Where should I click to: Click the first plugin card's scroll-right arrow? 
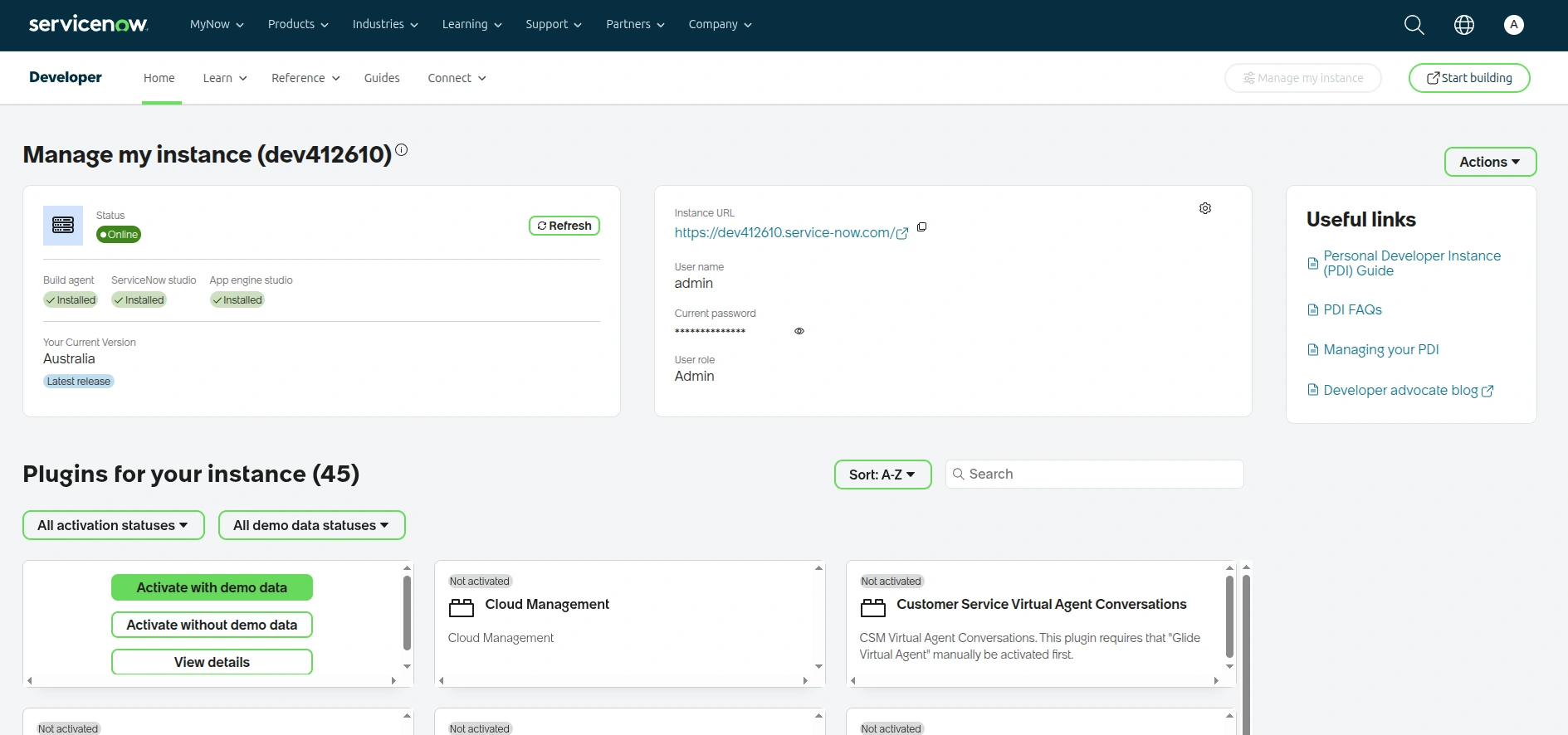point(393,680)
